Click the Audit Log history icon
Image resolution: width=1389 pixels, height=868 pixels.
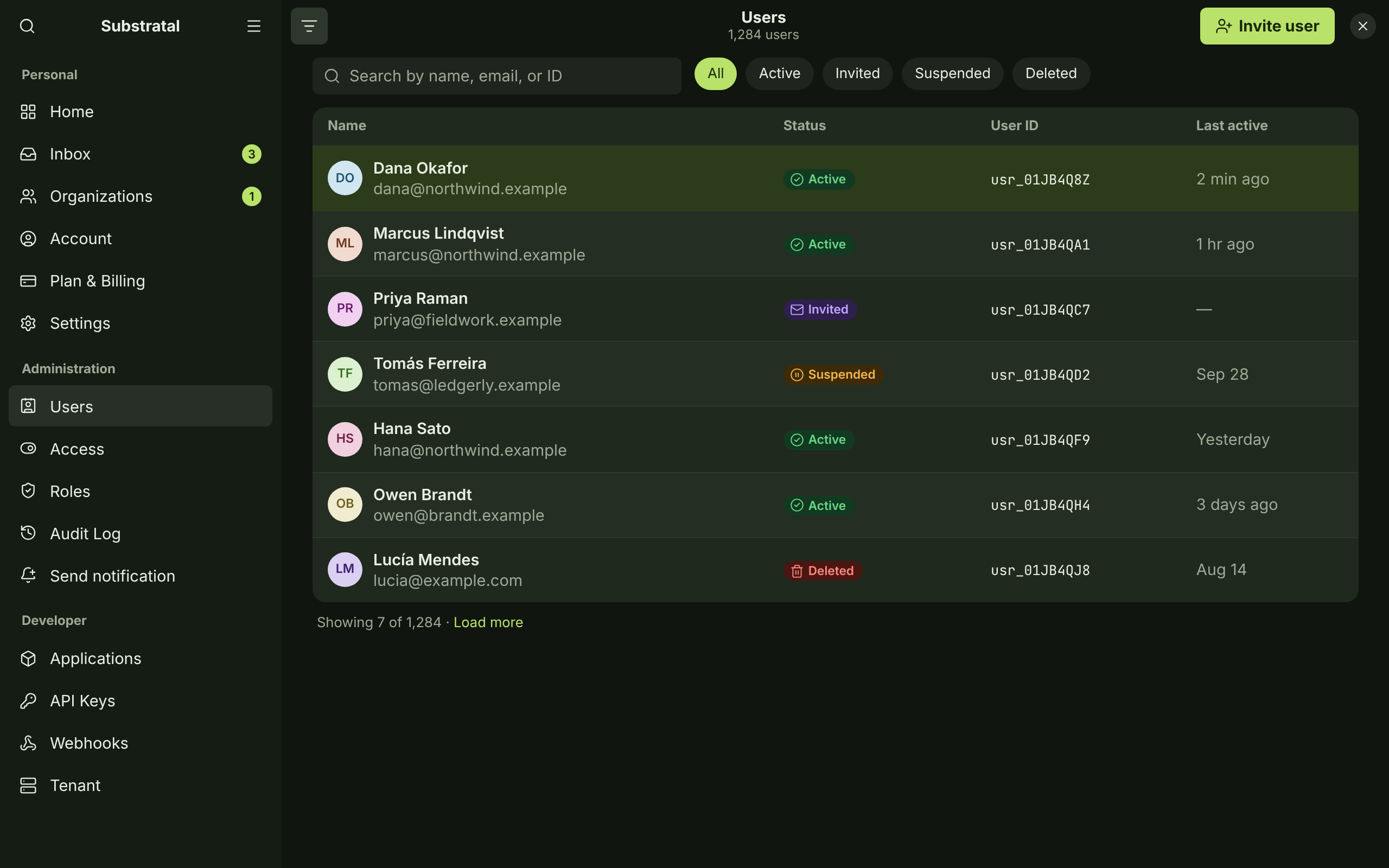[28, 533]
